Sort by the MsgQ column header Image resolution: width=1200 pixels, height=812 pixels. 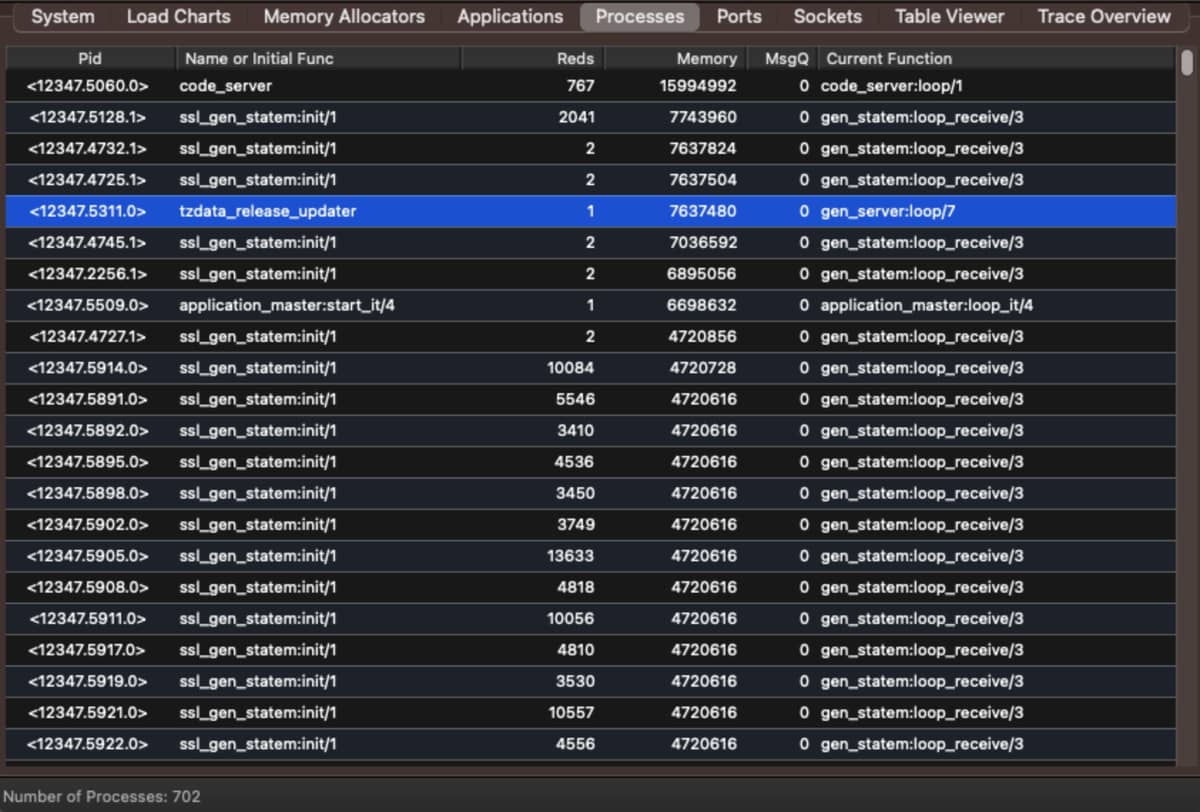[783, 58]
